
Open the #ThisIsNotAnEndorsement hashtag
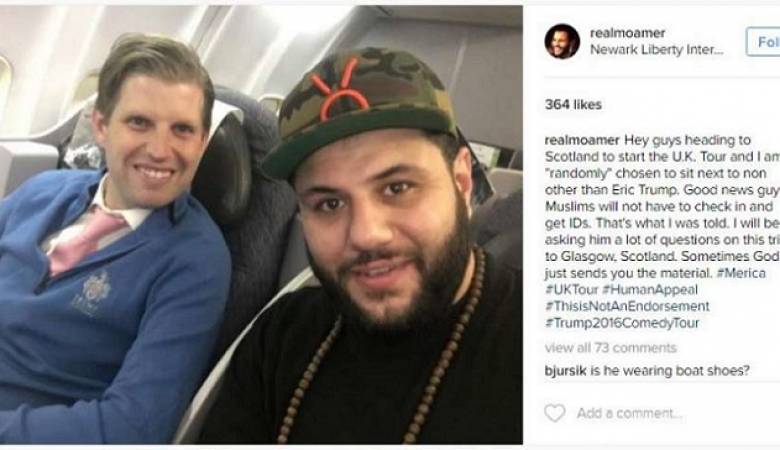[x=627, y=306]
